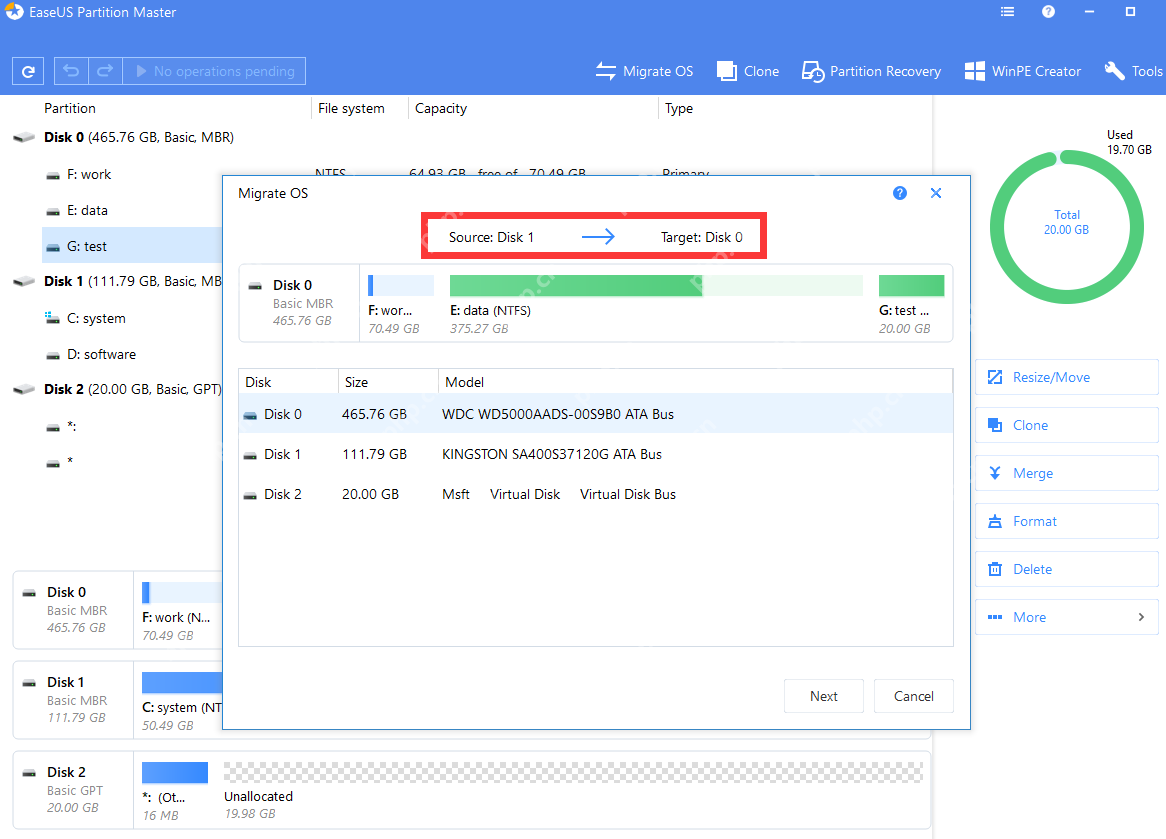1166x839 pixels.
Task: Click Delete in the side panel
Action: pos(1066,569)
